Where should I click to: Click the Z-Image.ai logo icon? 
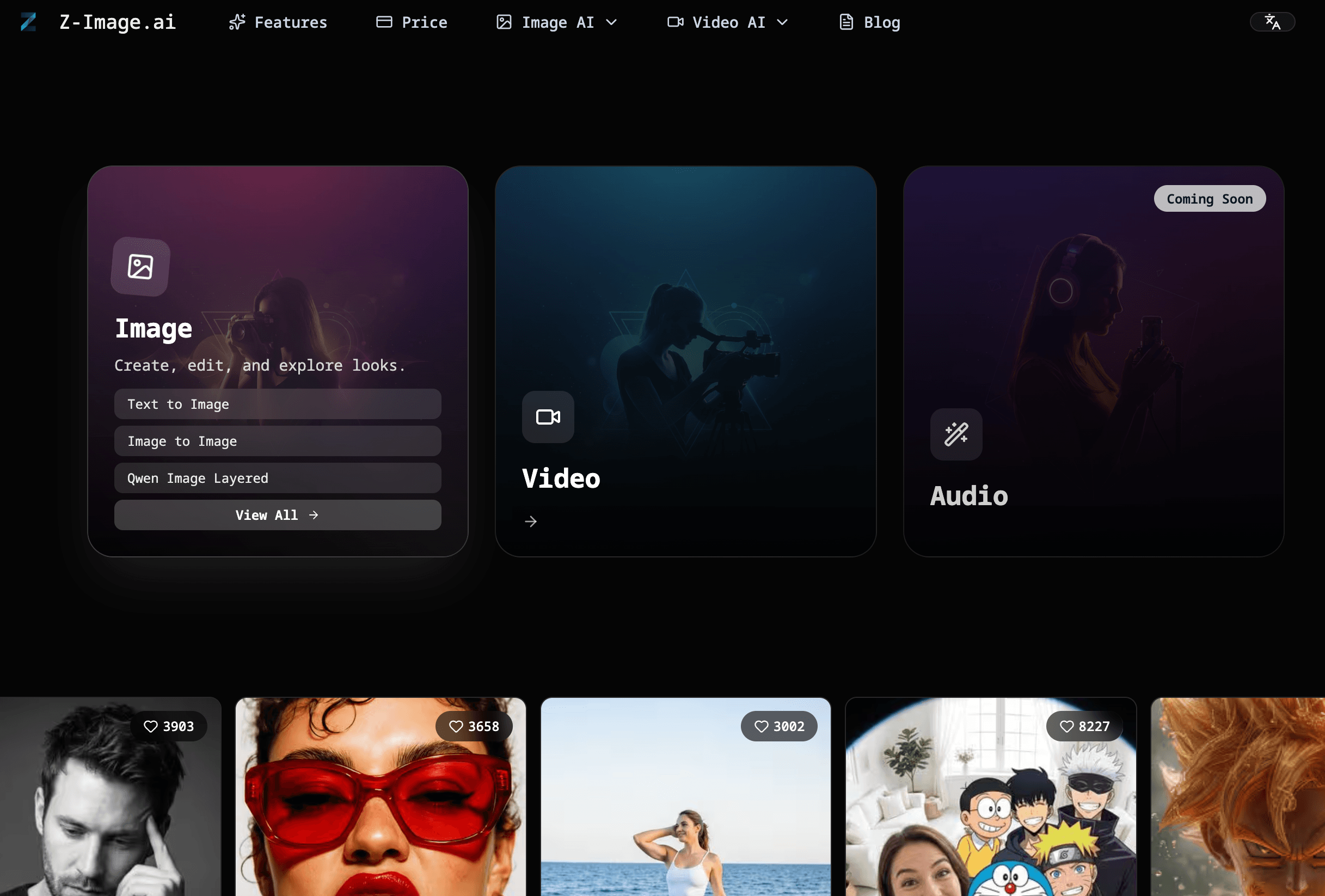(28, 22)
